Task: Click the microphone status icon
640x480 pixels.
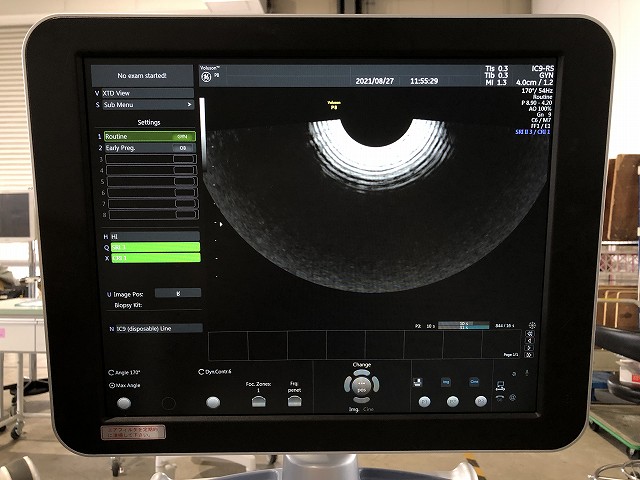Action: (527, 373)
